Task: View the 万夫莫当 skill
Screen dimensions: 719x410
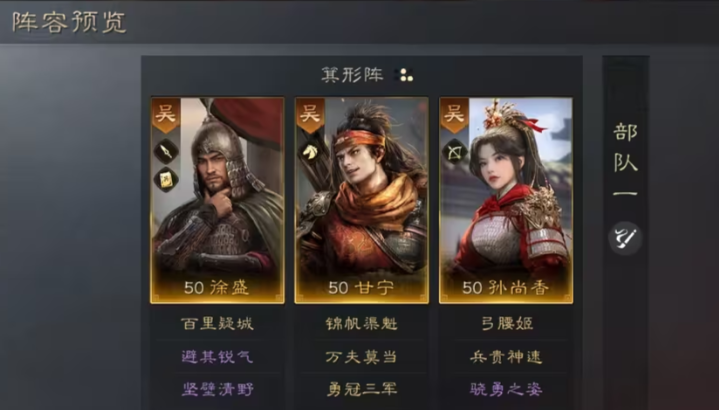Action: 362,356
